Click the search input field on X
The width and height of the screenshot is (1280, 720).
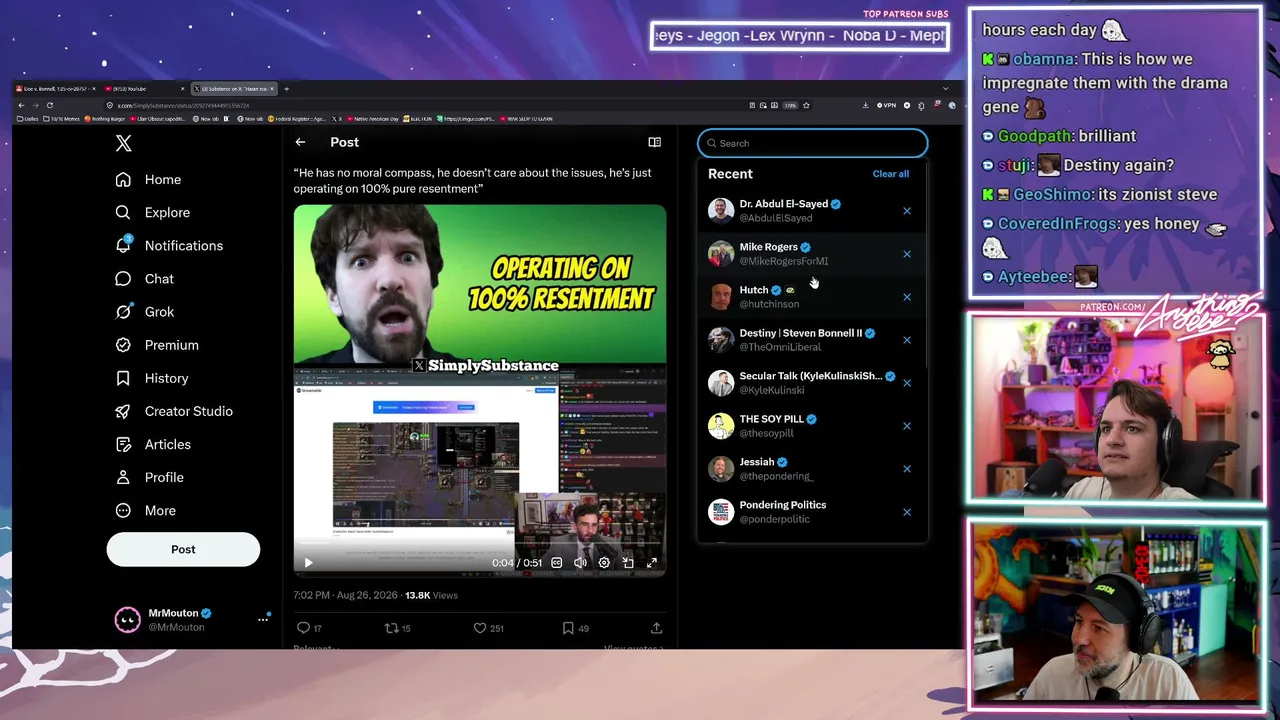pyautogui.click(x=812, y=143)
